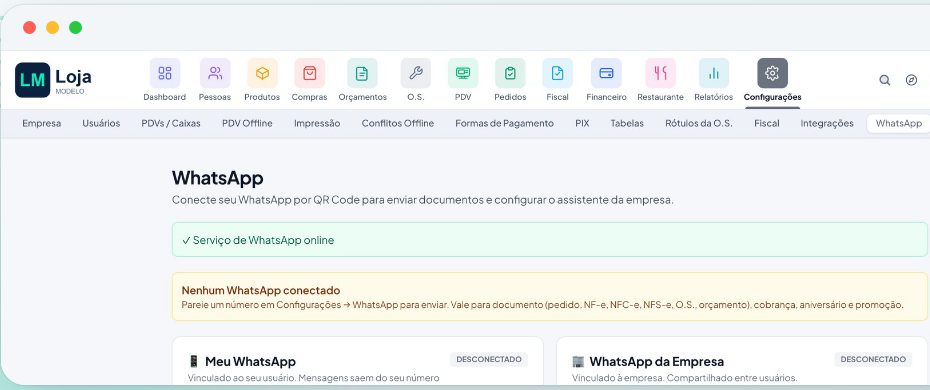Image resolution: width=930 pixels, height=390 pixels.
Task: Open the Conflitos Offline tab
Action: tap(398, 123)
